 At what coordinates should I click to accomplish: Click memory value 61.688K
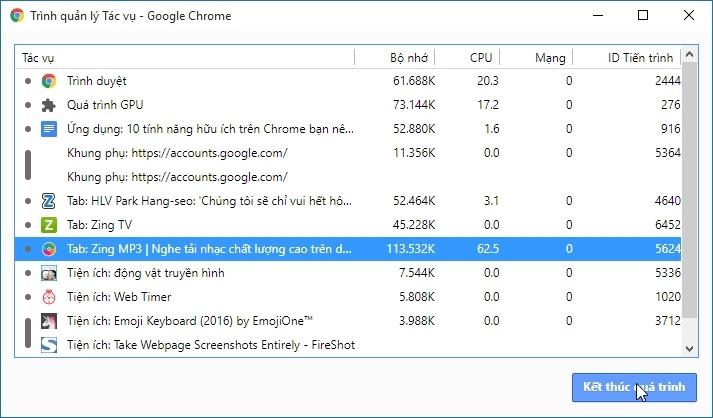(x=414, y=81)
